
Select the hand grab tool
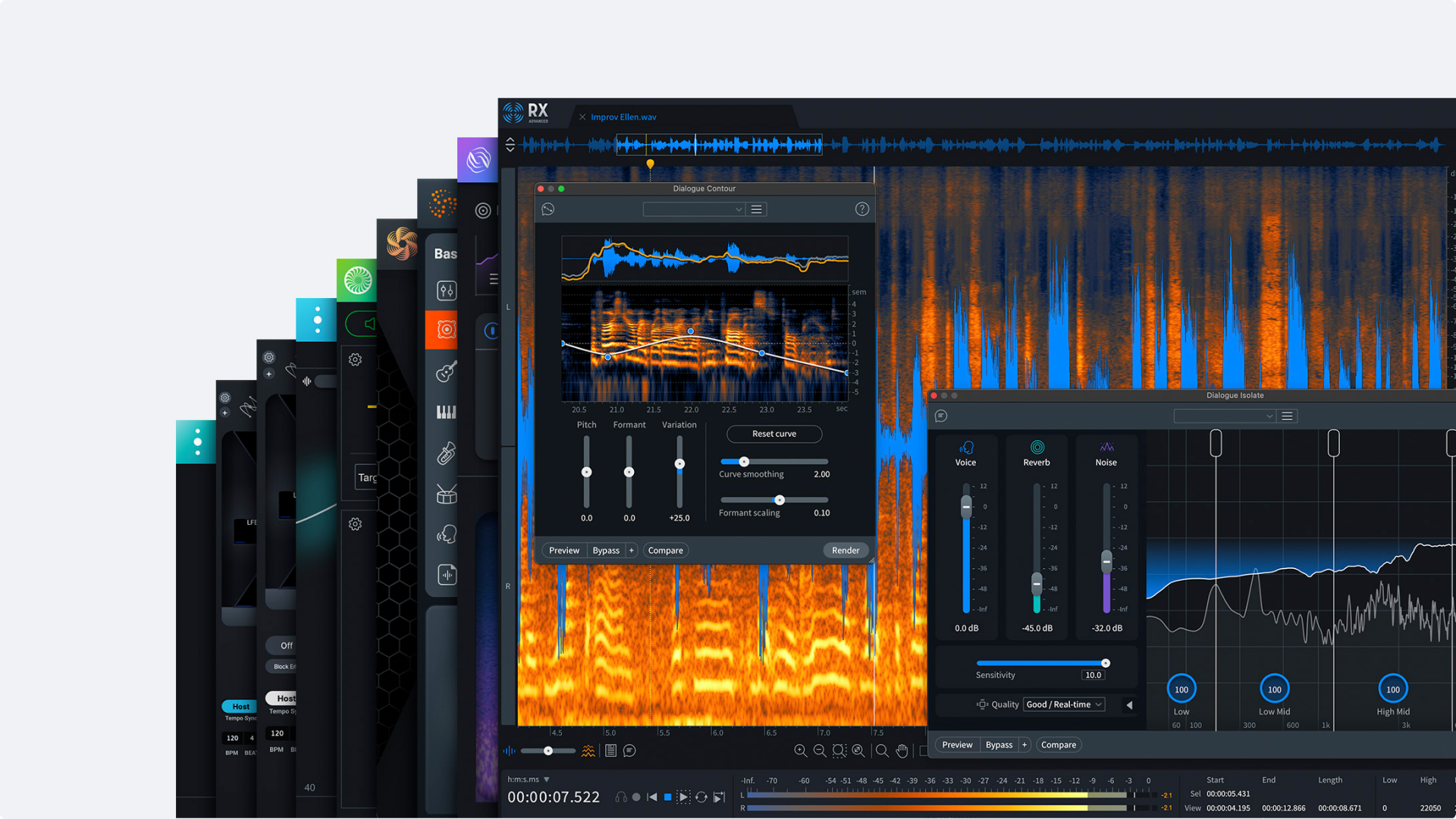tap(902, 751)
